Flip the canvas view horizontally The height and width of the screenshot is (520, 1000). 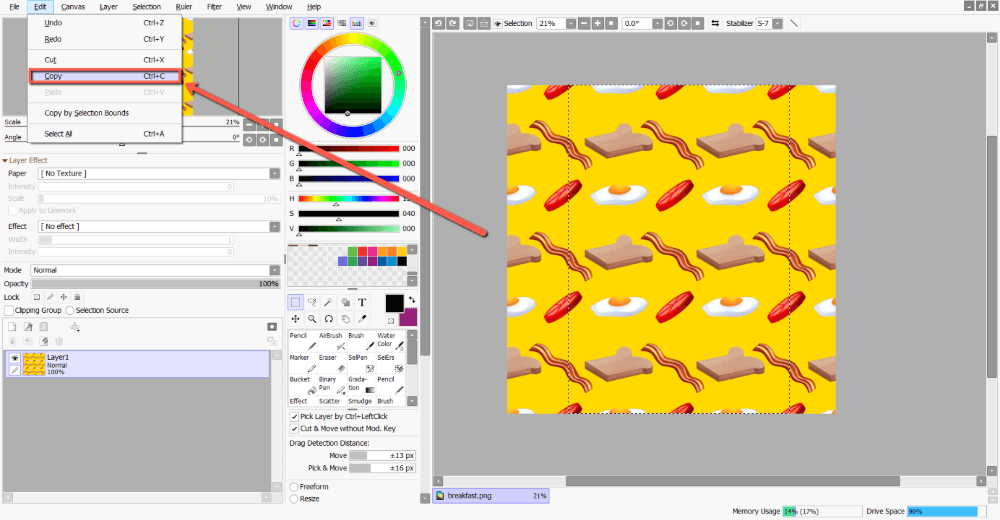[716, 24]
